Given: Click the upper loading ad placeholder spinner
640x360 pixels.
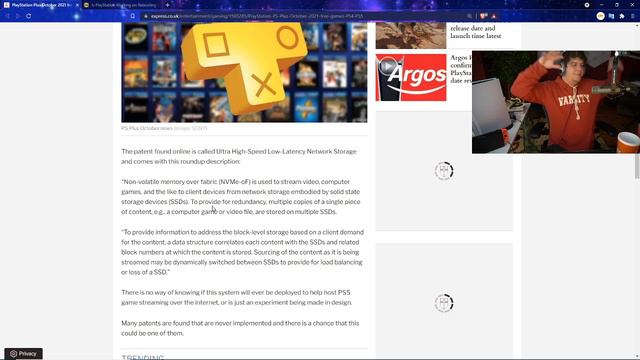Looking at the screenshot, I should 444,171.
